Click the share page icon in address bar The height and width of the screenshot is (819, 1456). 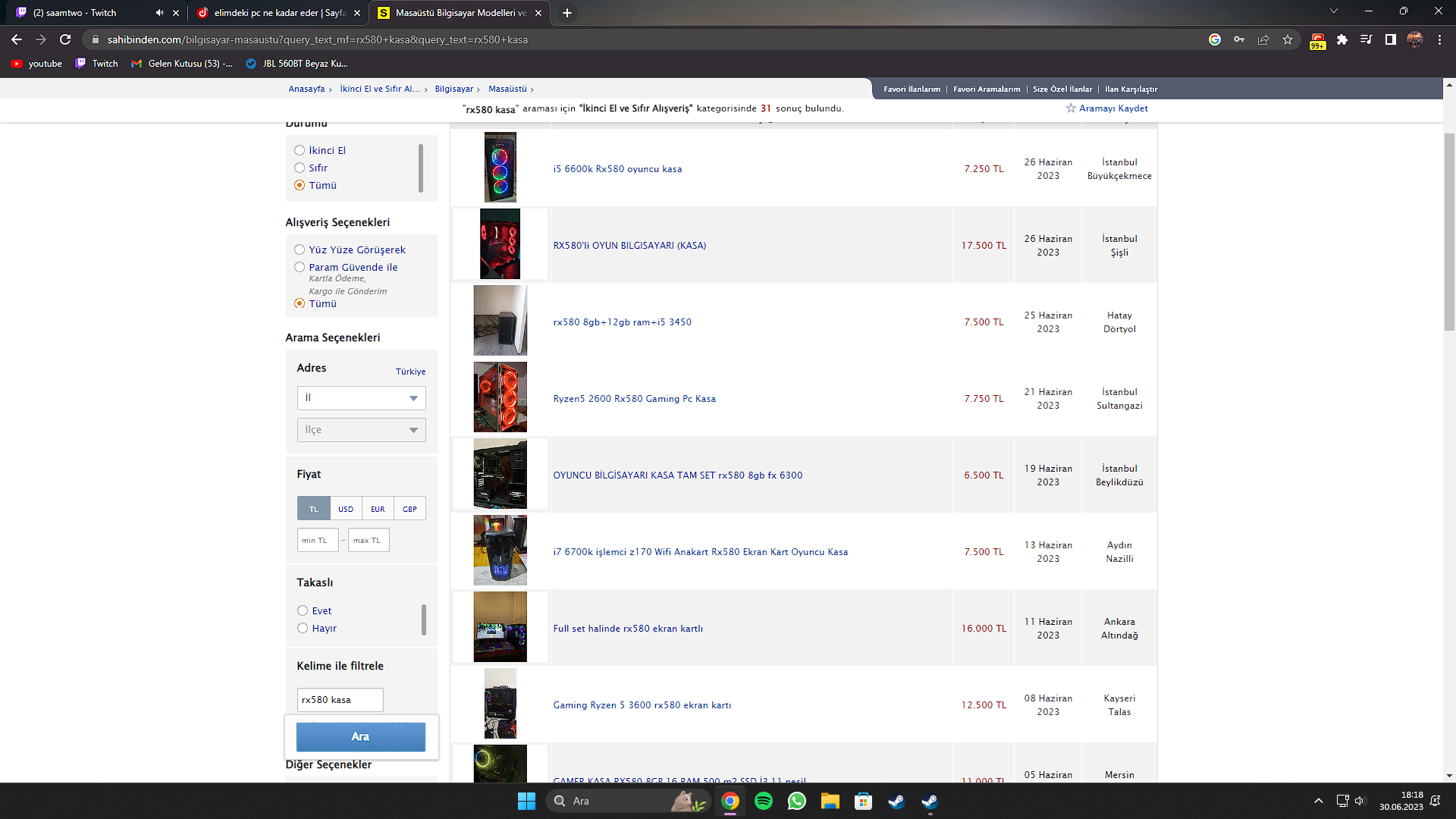pos(1263,39)
